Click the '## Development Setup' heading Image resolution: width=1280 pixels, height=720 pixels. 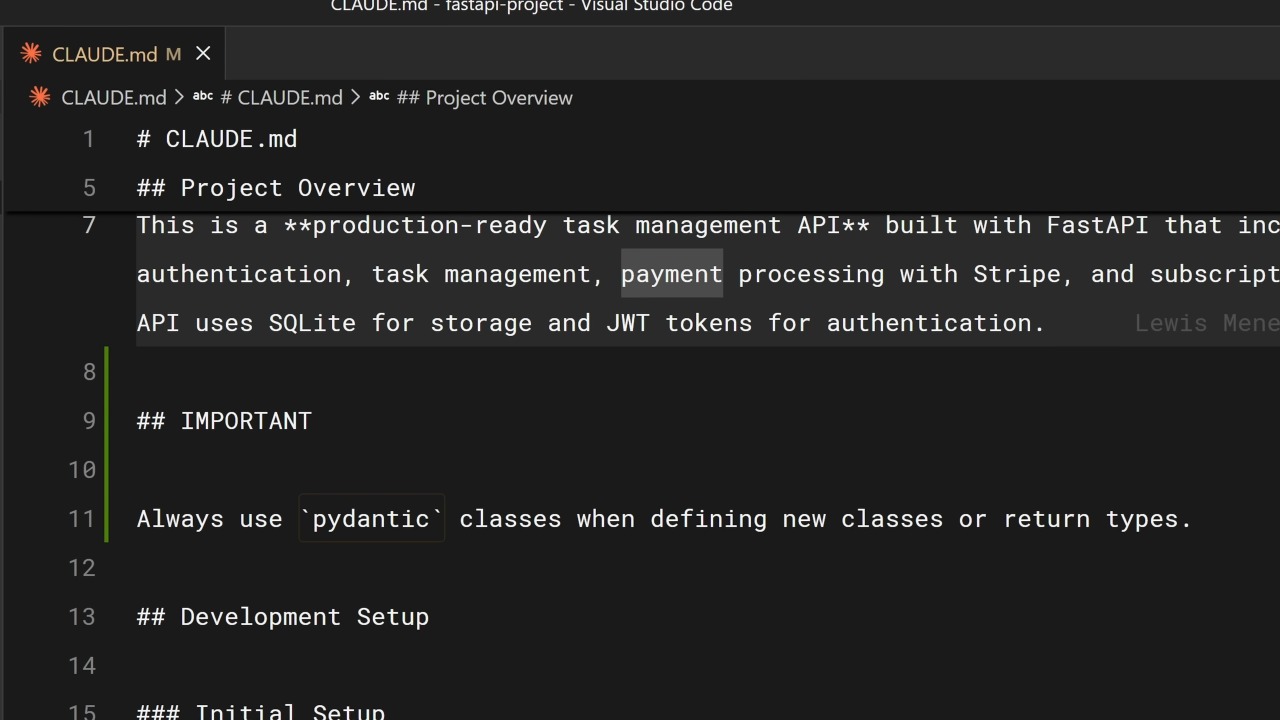pyautogui.click(x=283, y=617)
